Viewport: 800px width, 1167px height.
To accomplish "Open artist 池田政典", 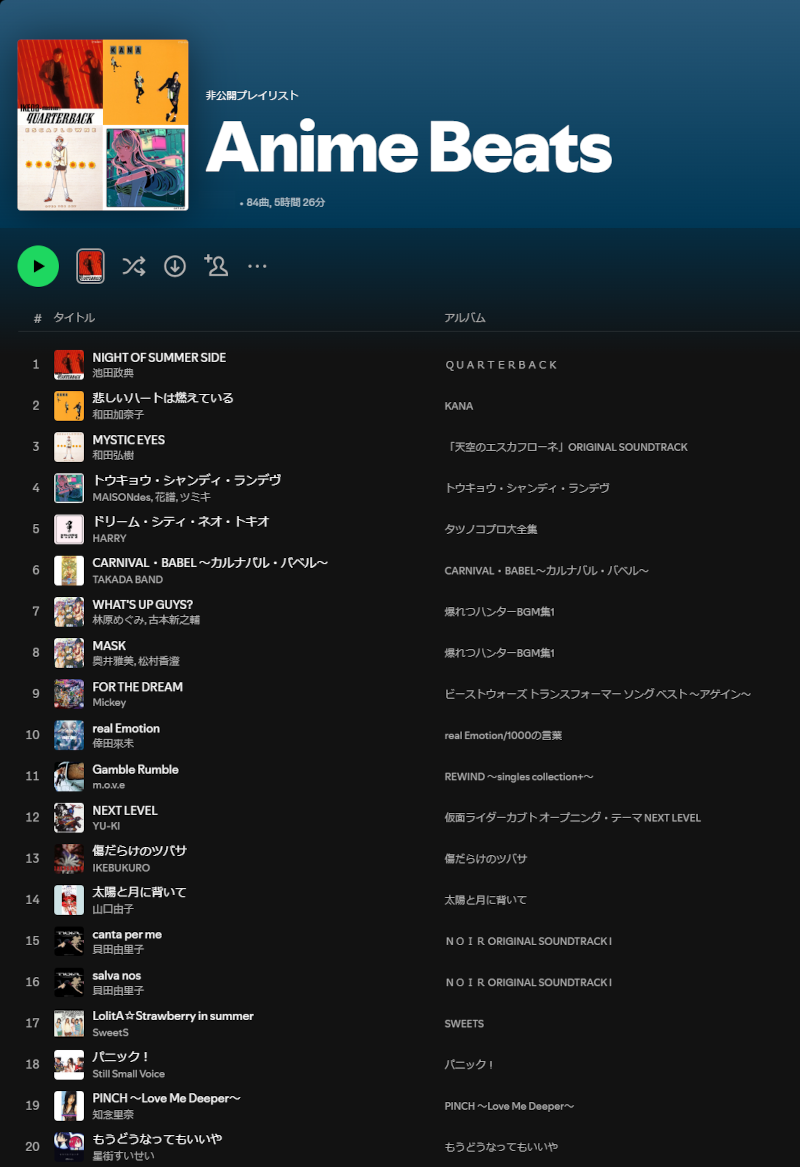I will [113, 373].
